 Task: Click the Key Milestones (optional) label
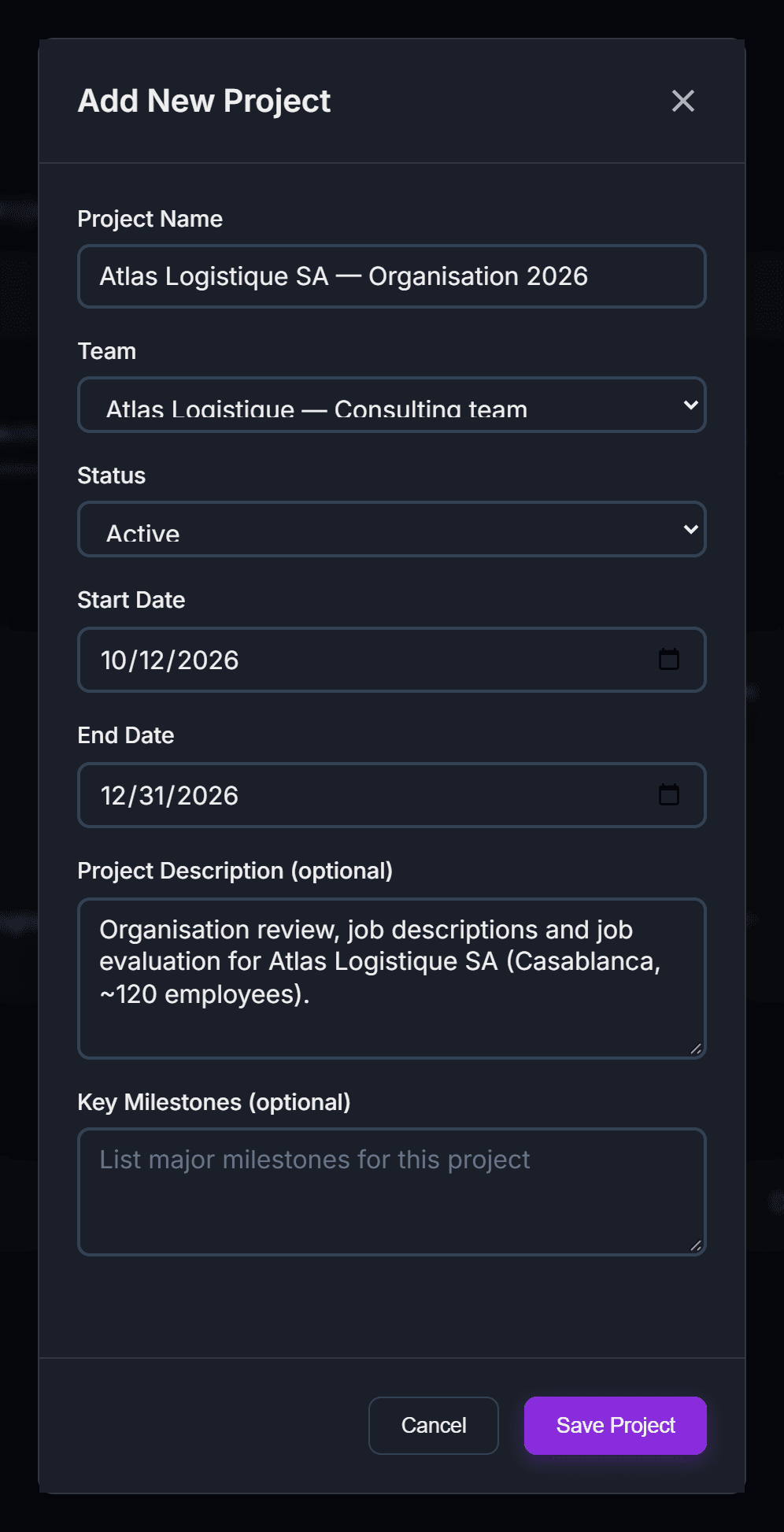click(x=214, y=1102)
